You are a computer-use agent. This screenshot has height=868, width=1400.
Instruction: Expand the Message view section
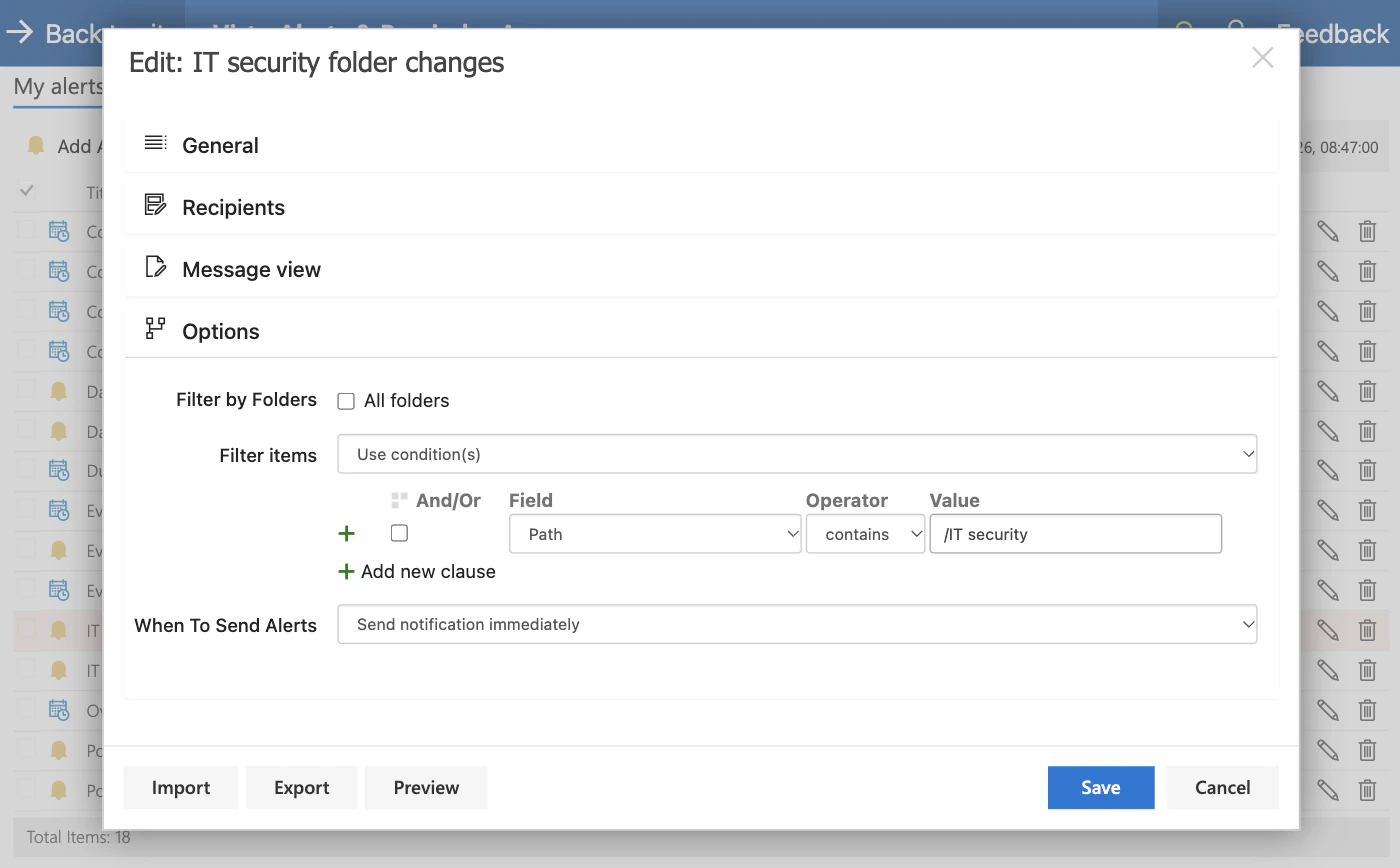click(x=701, y=269)
